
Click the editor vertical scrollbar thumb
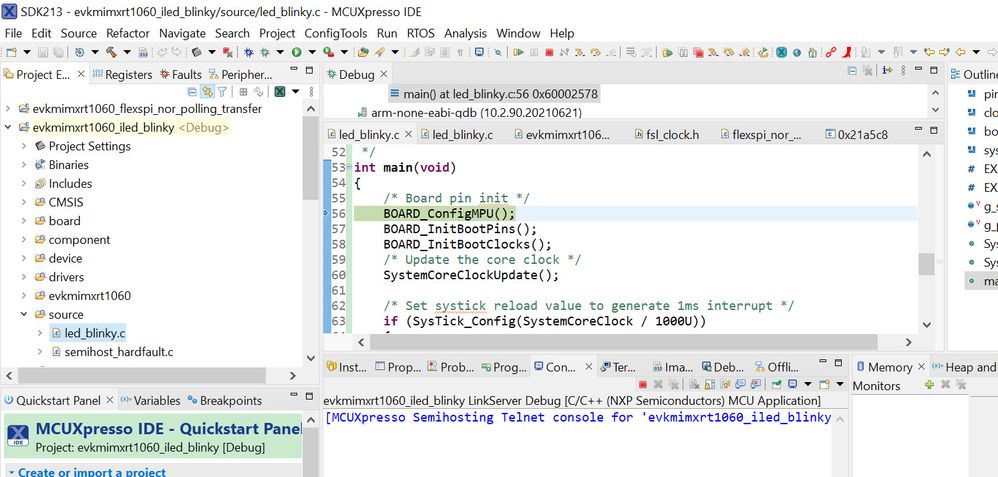(926, 264)
